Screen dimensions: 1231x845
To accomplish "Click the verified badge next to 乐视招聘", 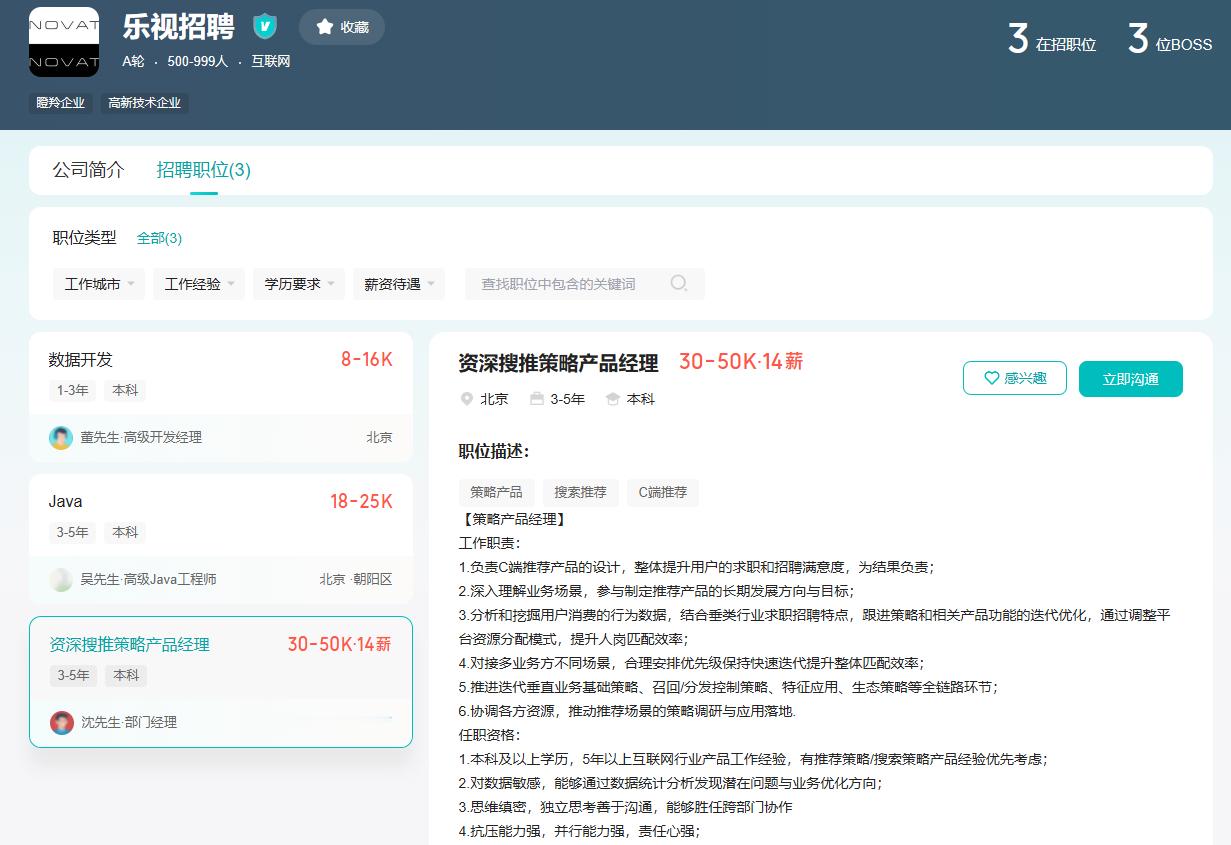I will pyautogui.click(x=265, y=27).
